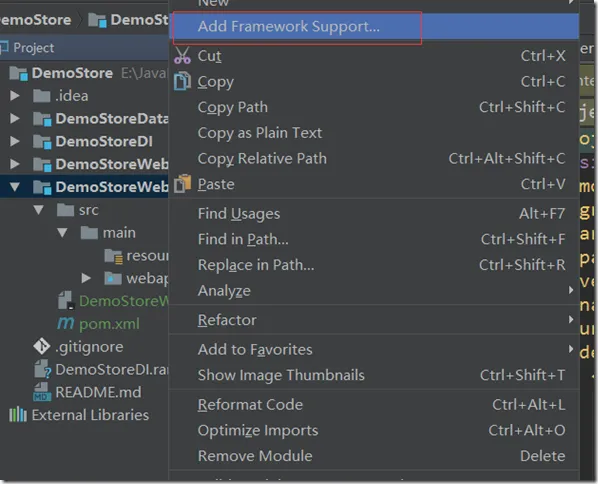Click the Cut scissors icon

coord(182,55)
